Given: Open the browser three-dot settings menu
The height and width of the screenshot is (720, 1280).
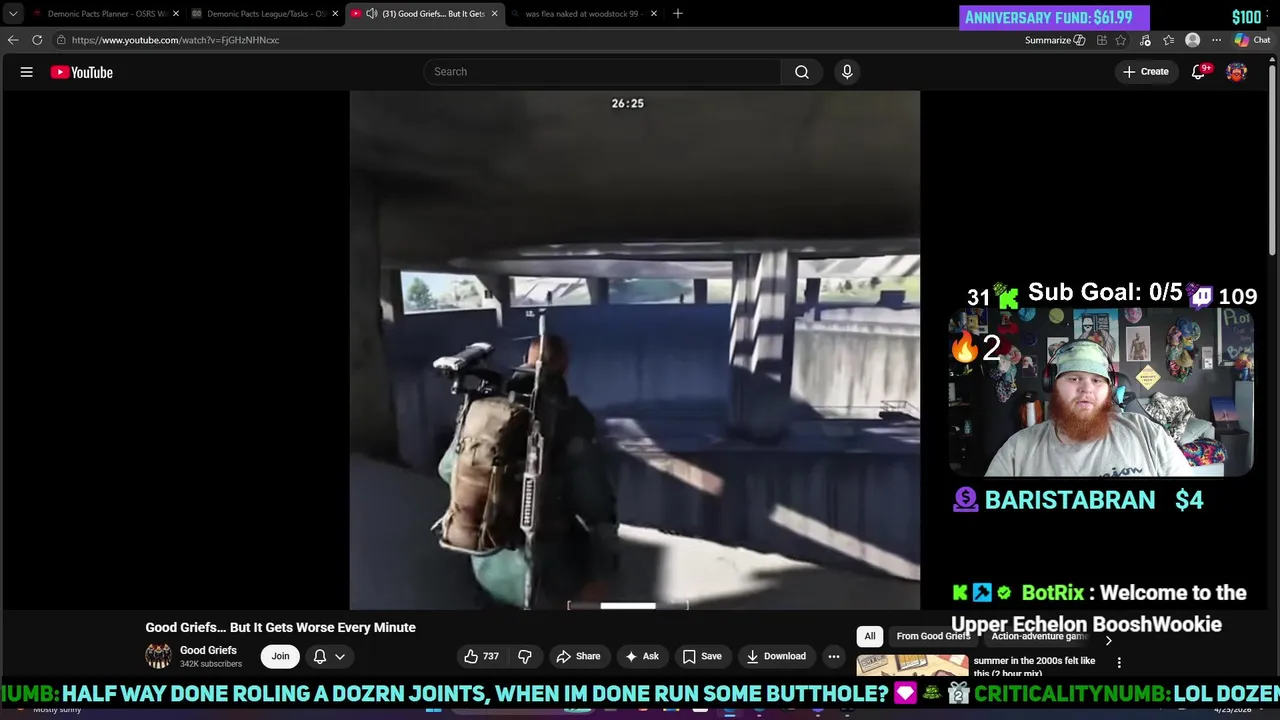Looking at the screenshot, I should click(1216, 40).
